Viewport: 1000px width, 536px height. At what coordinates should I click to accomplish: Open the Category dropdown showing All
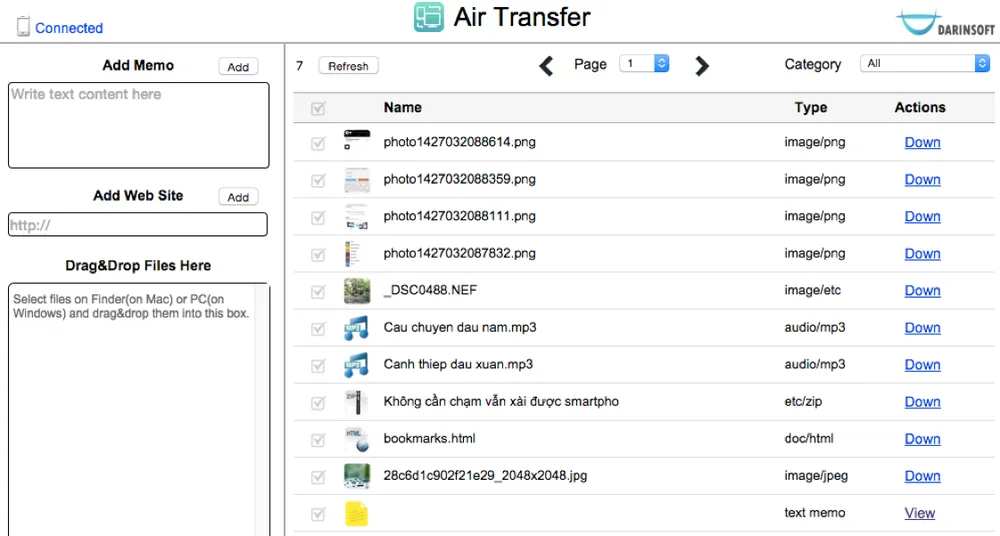pyautogui.click(x=925, y=63)
